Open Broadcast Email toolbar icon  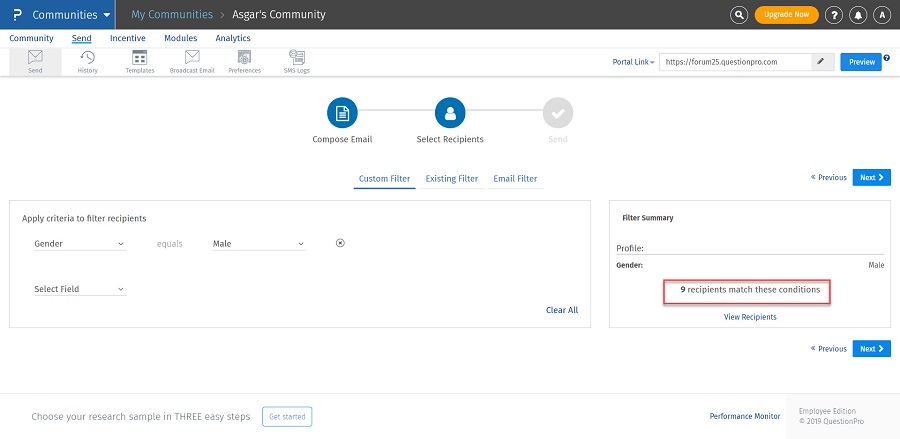[x=191, y=61]
